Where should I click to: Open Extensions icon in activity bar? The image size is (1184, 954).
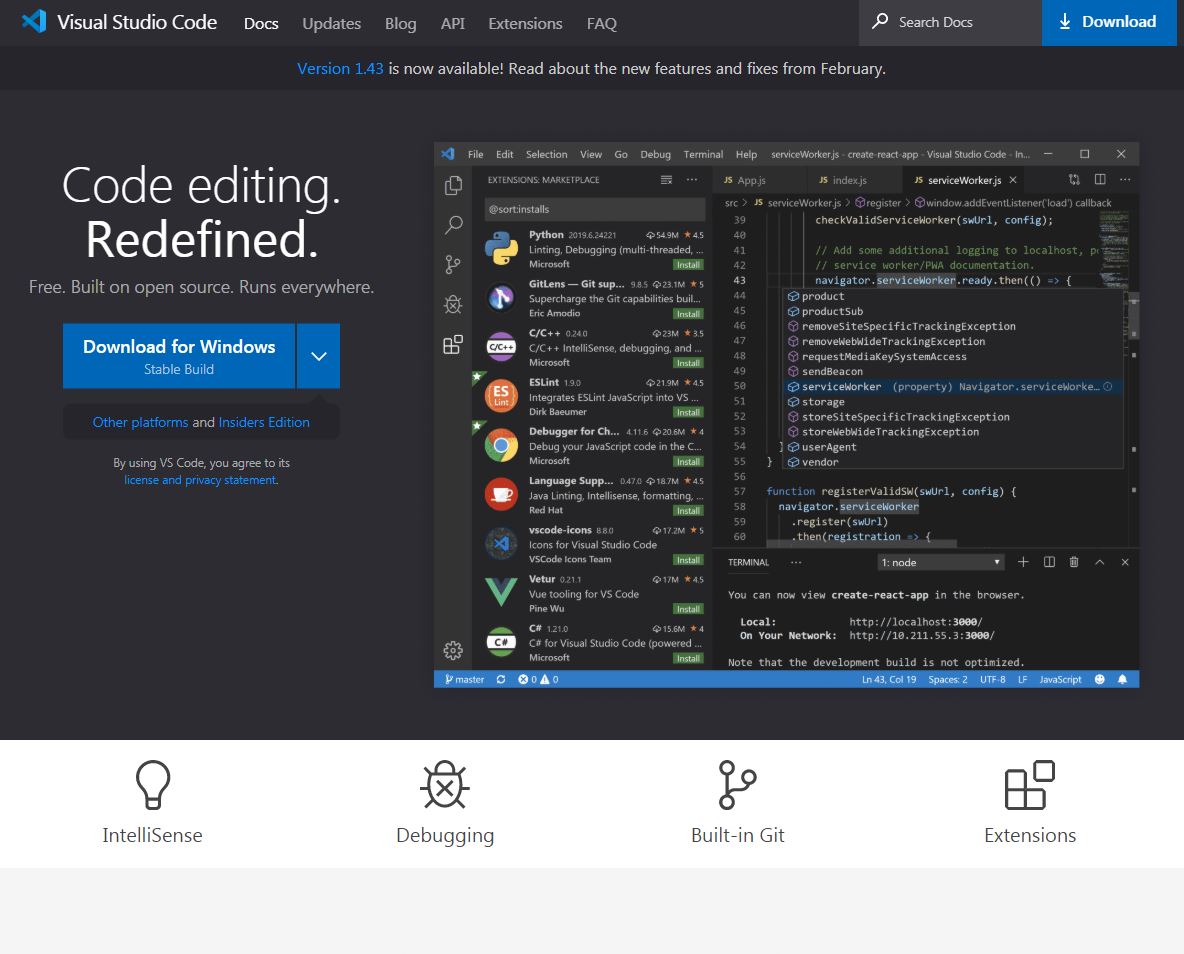[453, 344]
